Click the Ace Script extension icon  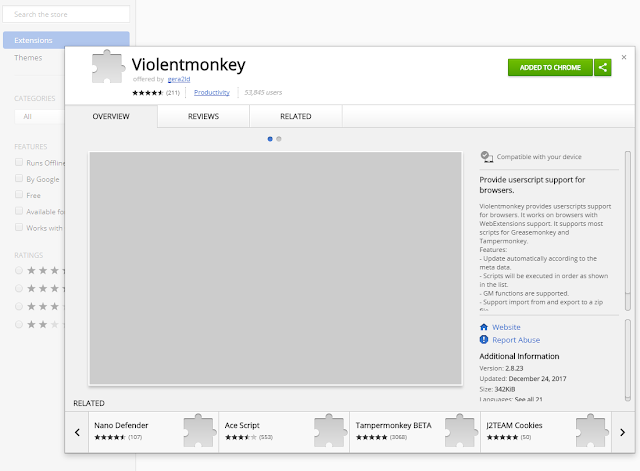point(329,431)
